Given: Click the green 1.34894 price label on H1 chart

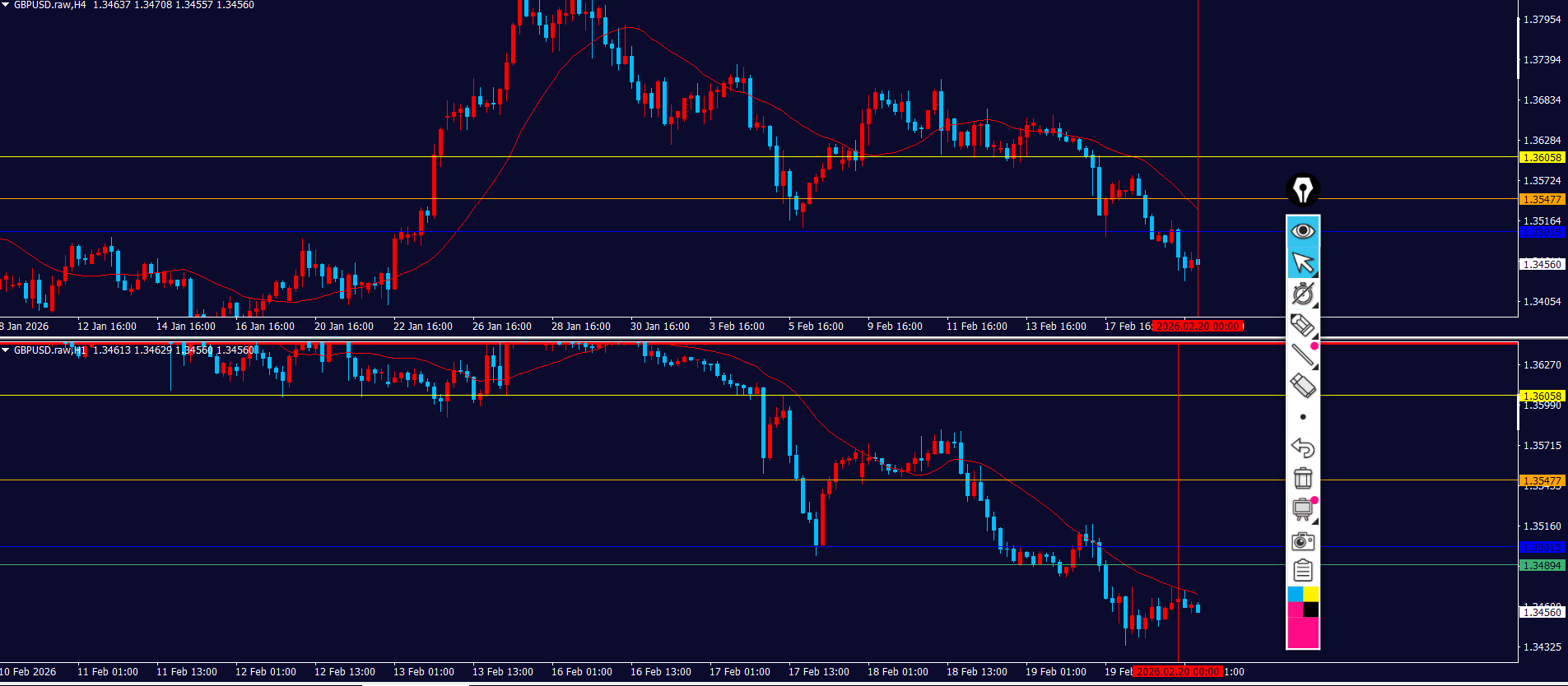Looking at the screenshot, I should [1541, 566].
